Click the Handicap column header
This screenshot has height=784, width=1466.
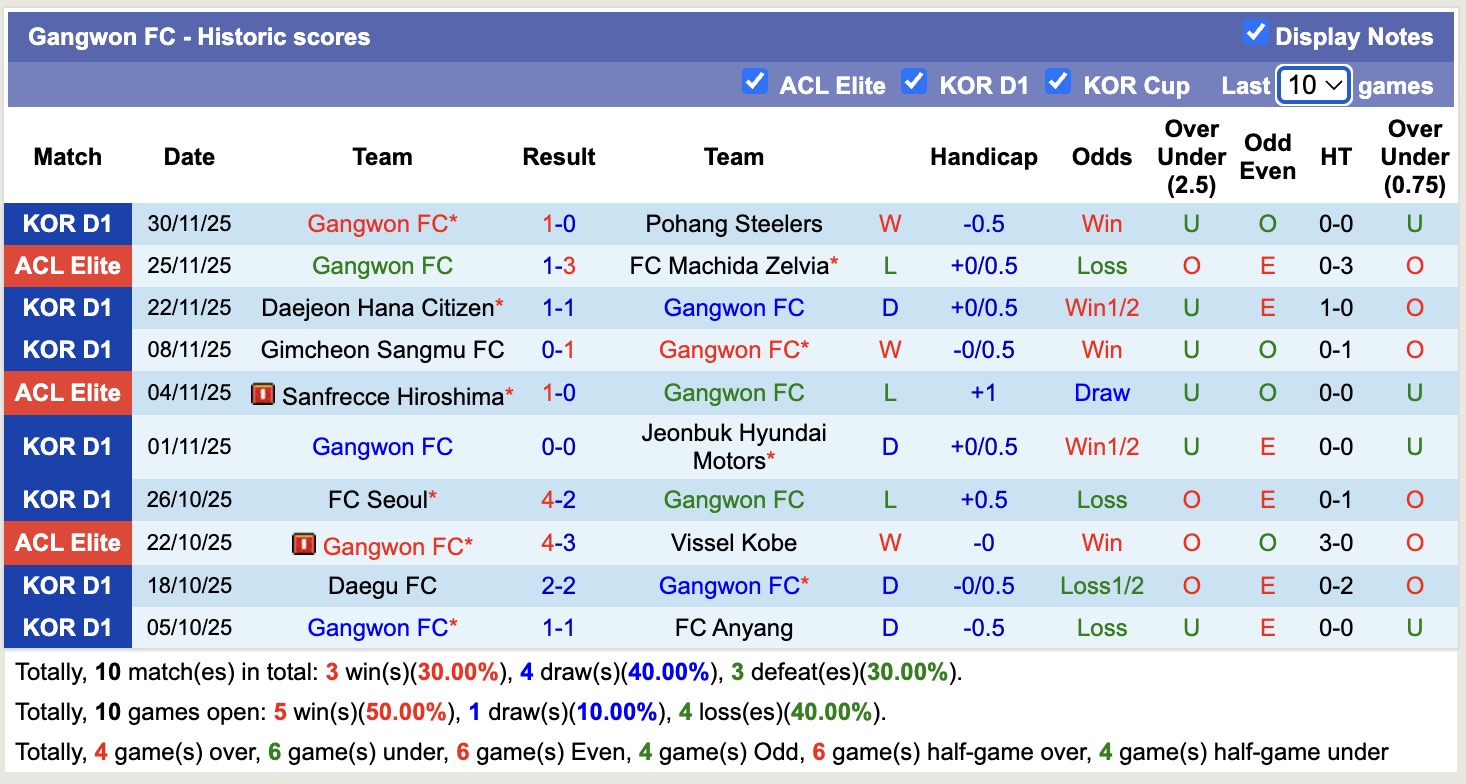tap(983, 157)
